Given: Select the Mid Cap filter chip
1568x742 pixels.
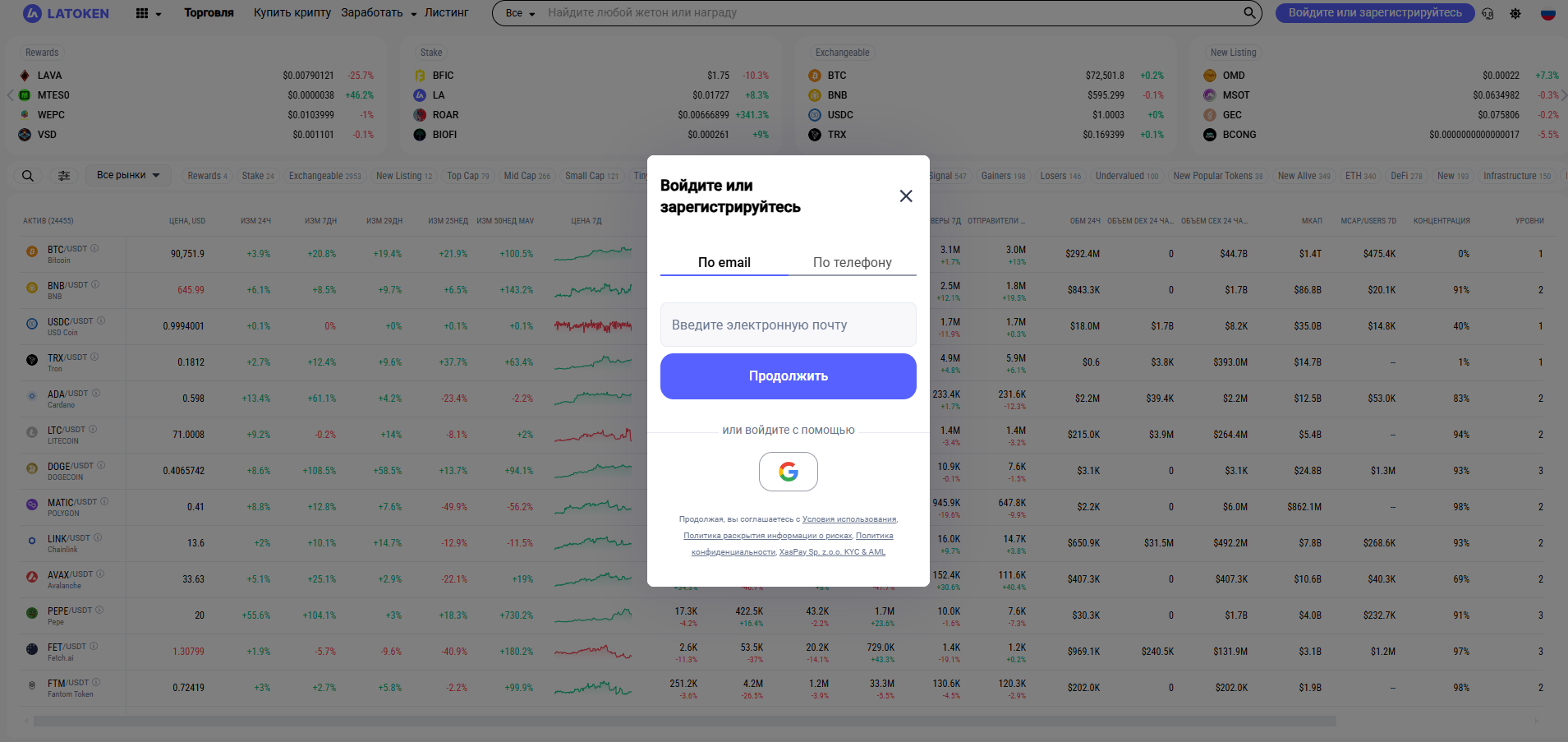Looking at the screenshot, I should click(x=526, y=176).
